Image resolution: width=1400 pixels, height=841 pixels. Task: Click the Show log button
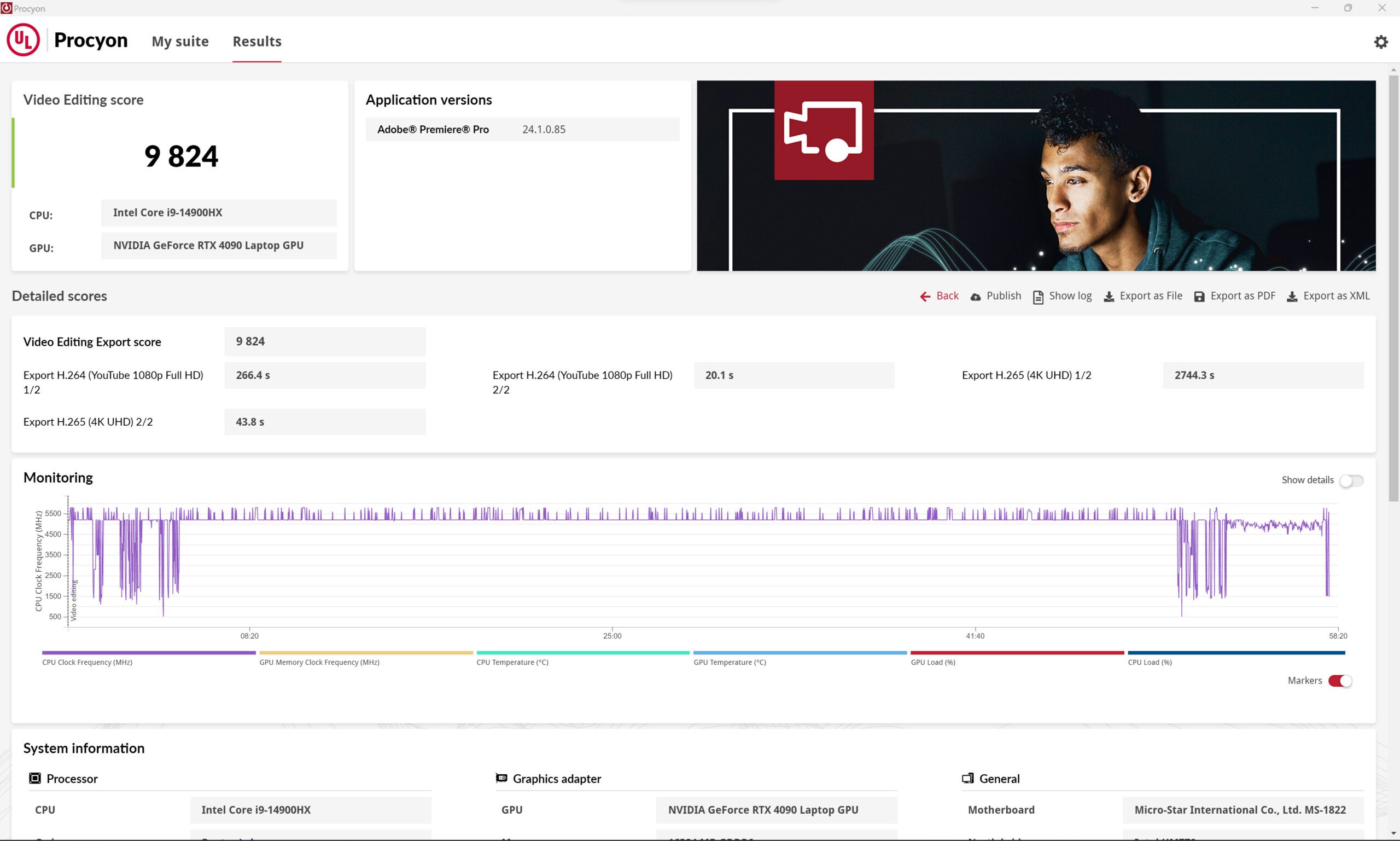(x=1070, y=296)
